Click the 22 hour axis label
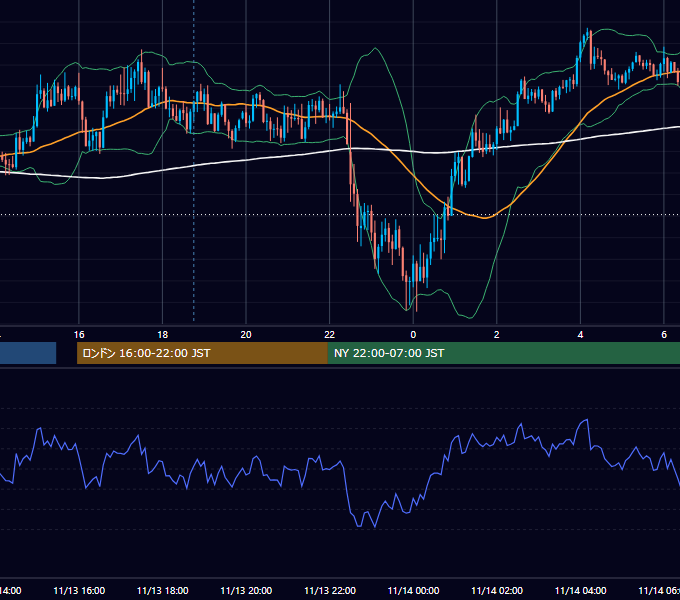This screenshot has width=680, height=600. [x=330, y=335]
